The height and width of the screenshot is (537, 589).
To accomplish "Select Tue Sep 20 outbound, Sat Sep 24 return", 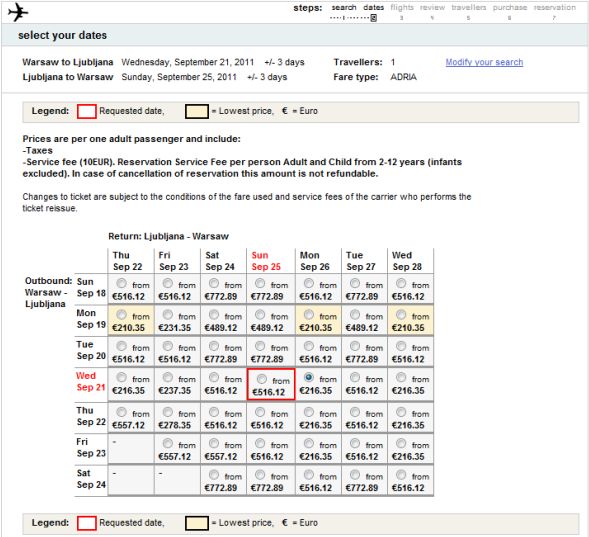I will point(214,345).
